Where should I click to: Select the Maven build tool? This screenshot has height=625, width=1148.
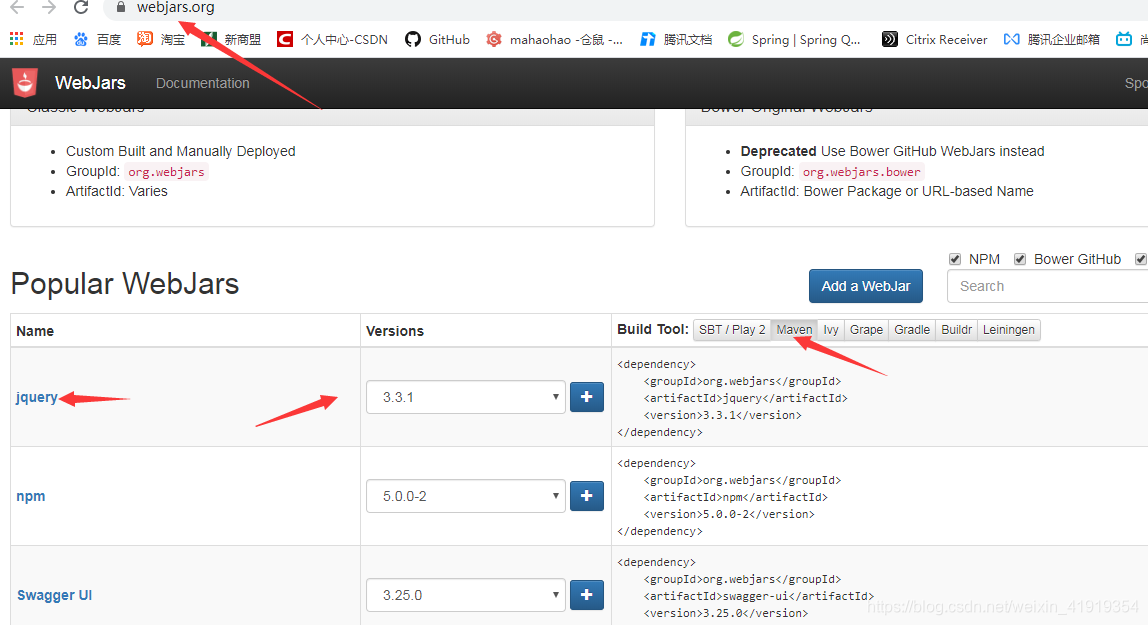coord(794,329)
